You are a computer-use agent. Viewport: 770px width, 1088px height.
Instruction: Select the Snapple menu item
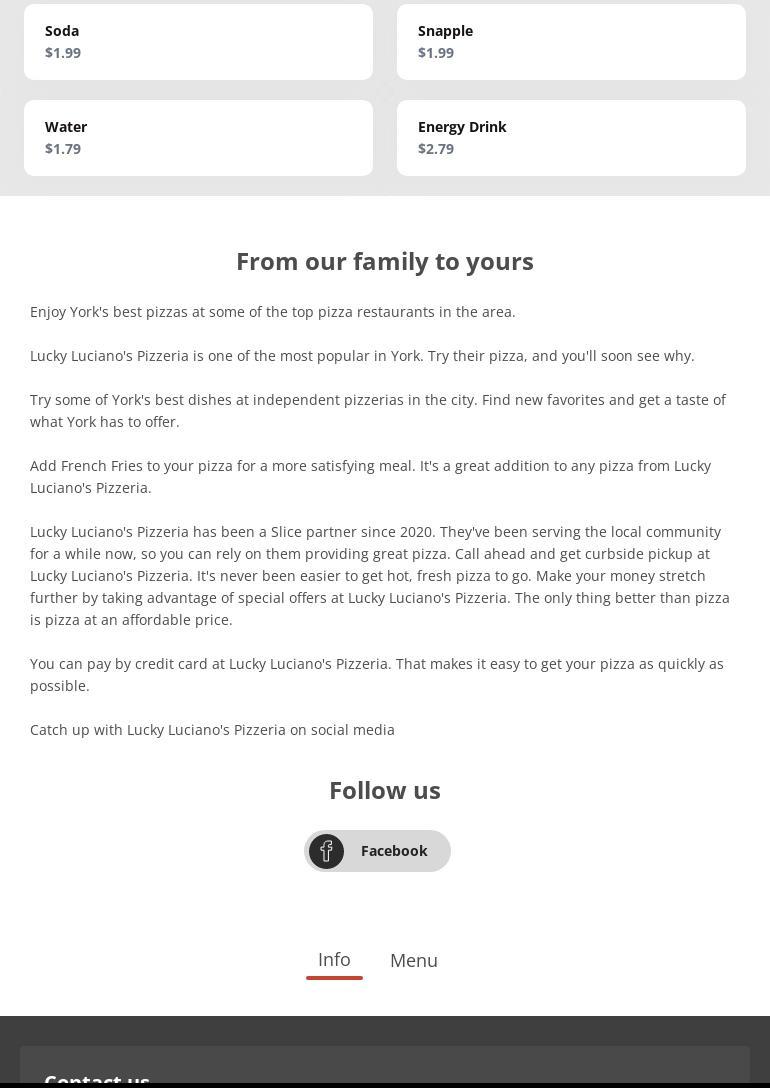point(571,42)
